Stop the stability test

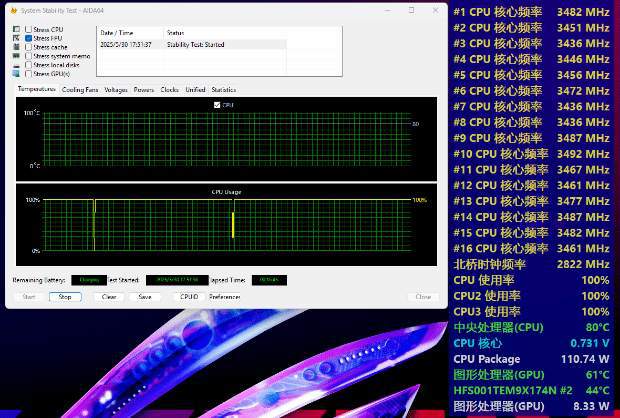pos(65,297)
